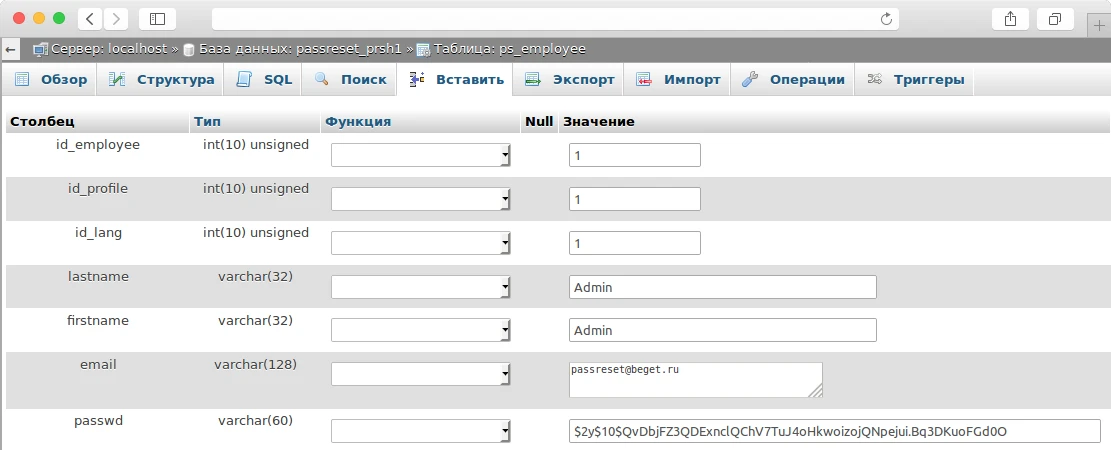Show all tabs overview icon
Viewport: 1111px width, 450px height.
coord(1054,18)
